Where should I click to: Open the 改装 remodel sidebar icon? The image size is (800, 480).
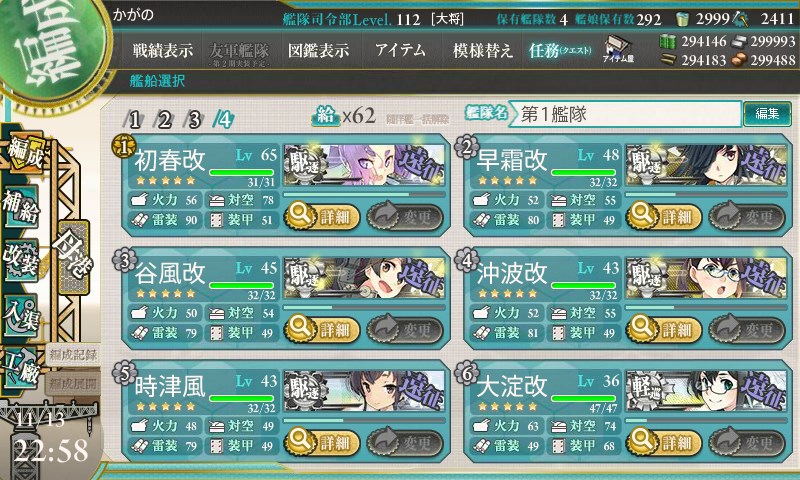[x=21, y=260]
